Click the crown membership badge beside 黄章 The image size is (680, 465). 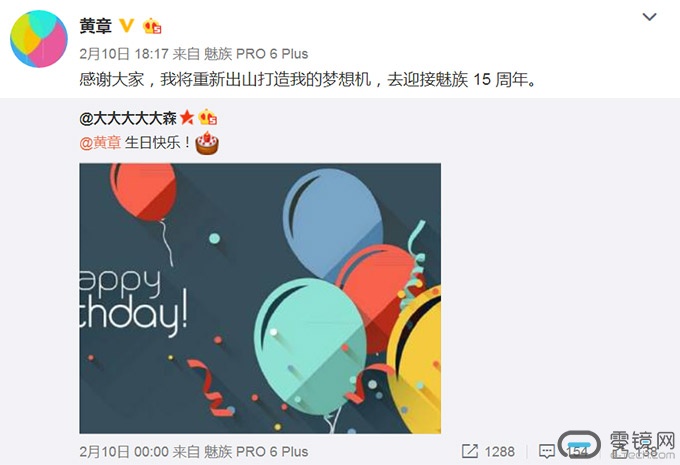[152, 26]
